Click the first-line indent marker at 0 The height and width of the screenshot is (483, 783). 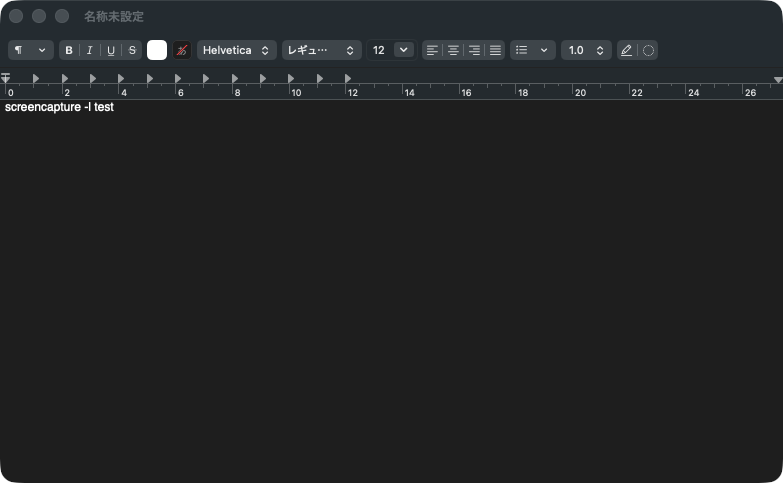[5, 74]
